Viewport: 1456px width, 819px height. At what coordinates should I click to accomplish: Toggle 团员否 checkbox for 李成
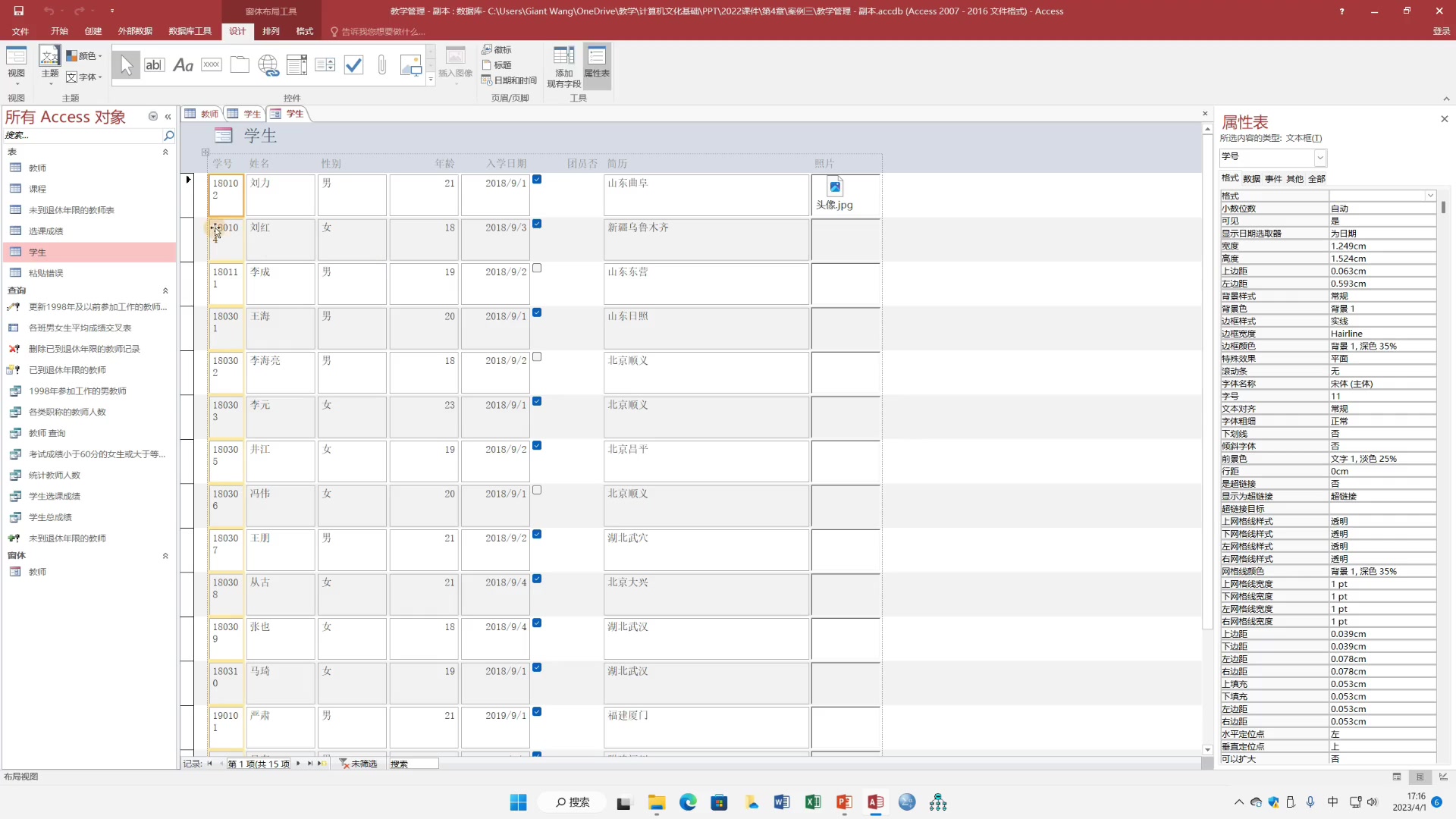(537, 268)
